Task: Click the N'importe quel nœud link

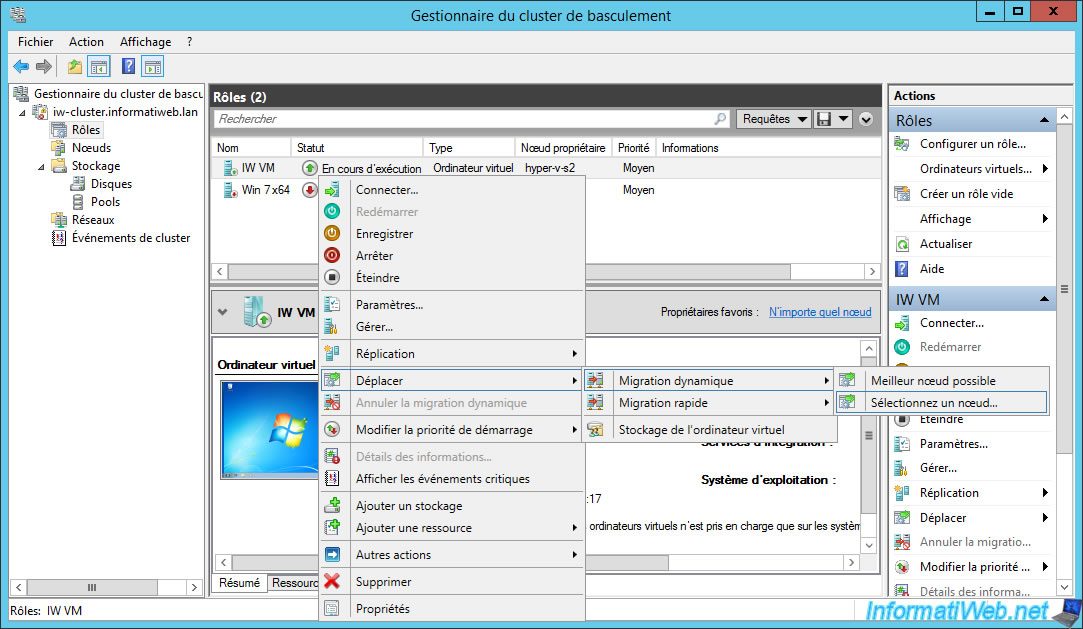Action: click(x=819, y=312)
